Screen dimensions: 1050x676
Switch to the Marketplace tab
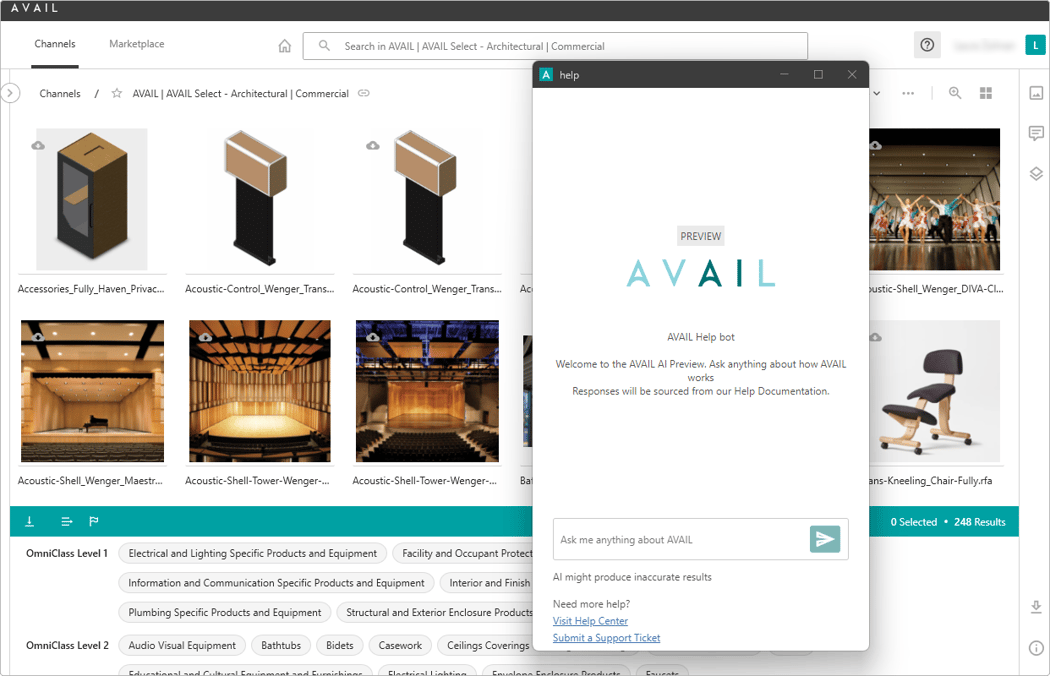coord(136,44)
